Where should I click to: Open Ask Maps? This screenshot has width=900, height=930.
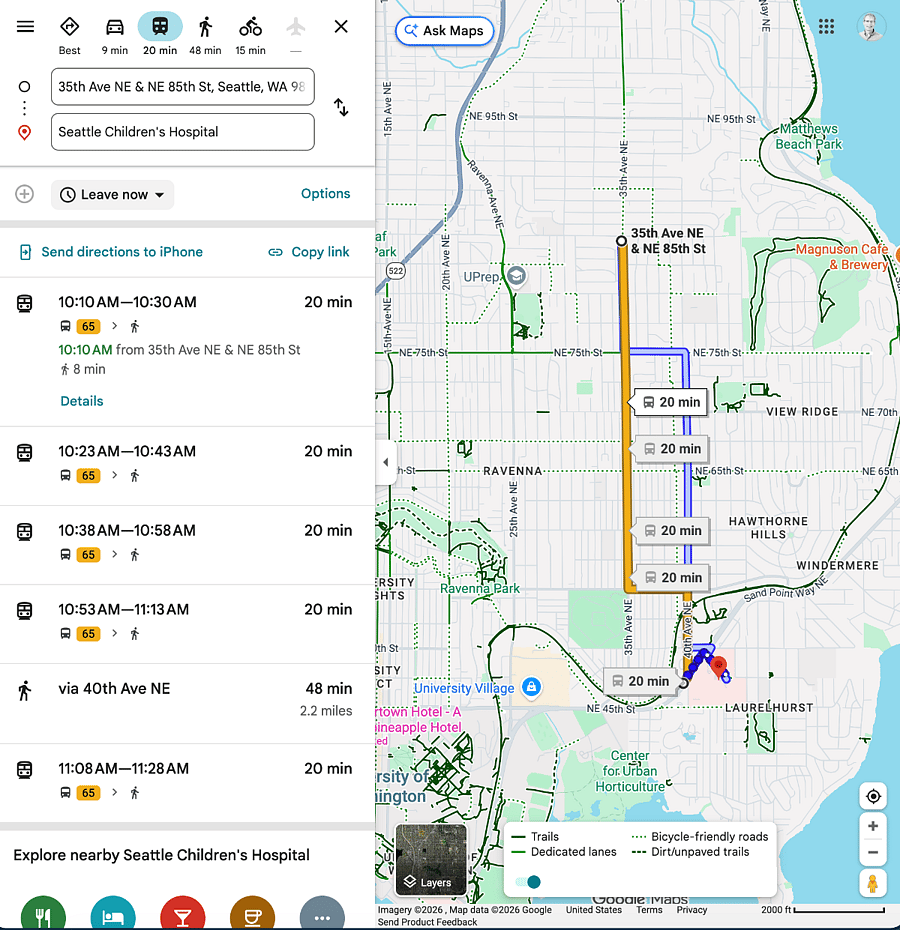click(x=444, y=31)
